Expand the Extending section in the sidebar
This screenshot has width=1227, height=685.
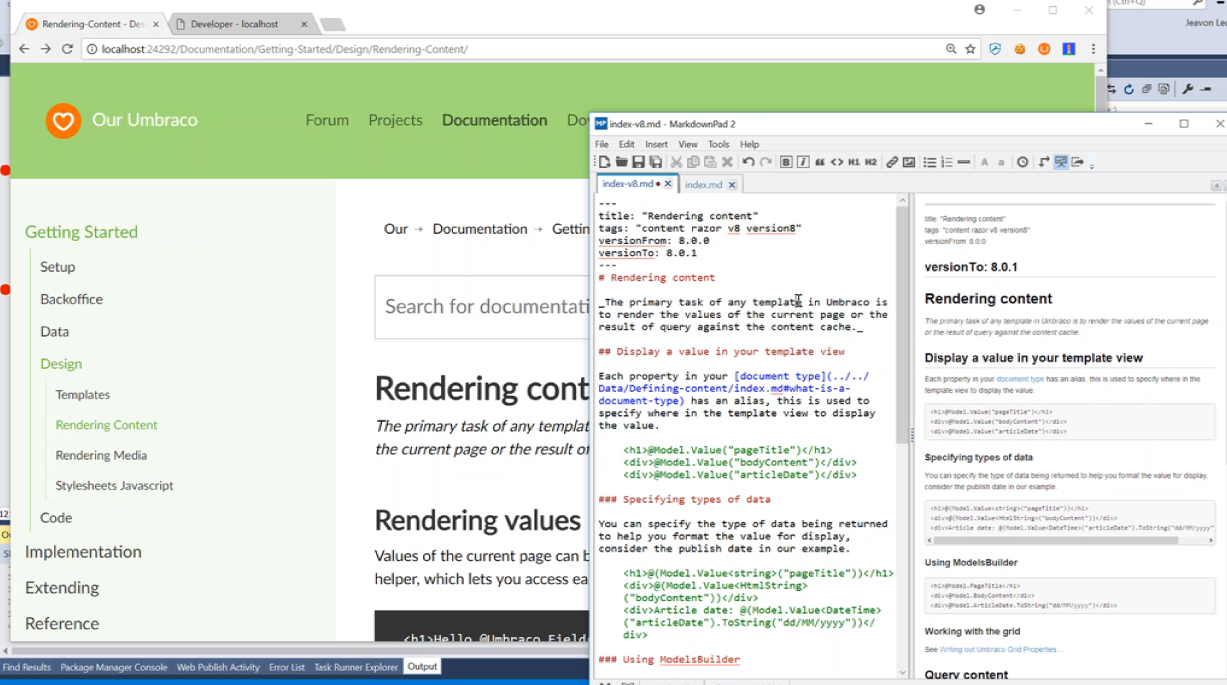[62, 588]
